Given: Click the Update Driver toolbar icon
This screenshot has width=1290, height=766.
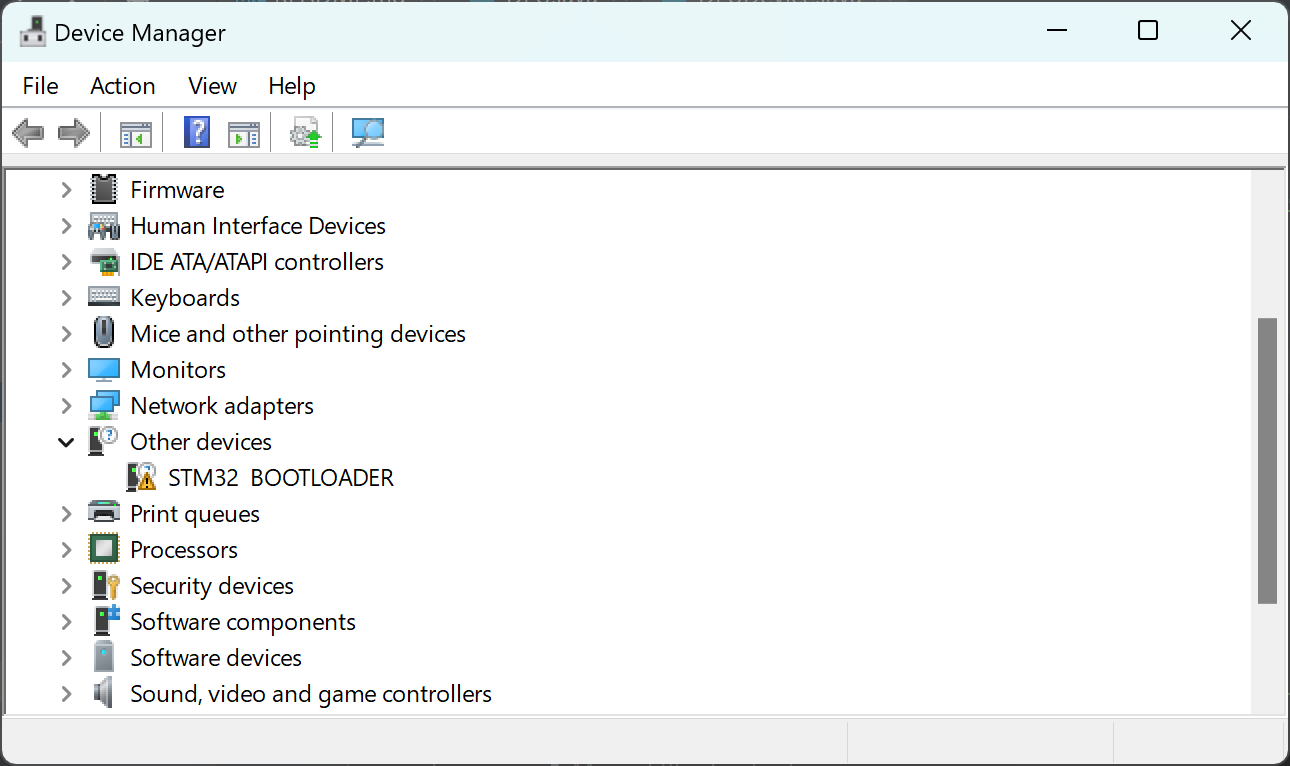Looking at the screenshot, I should point(305,131).
